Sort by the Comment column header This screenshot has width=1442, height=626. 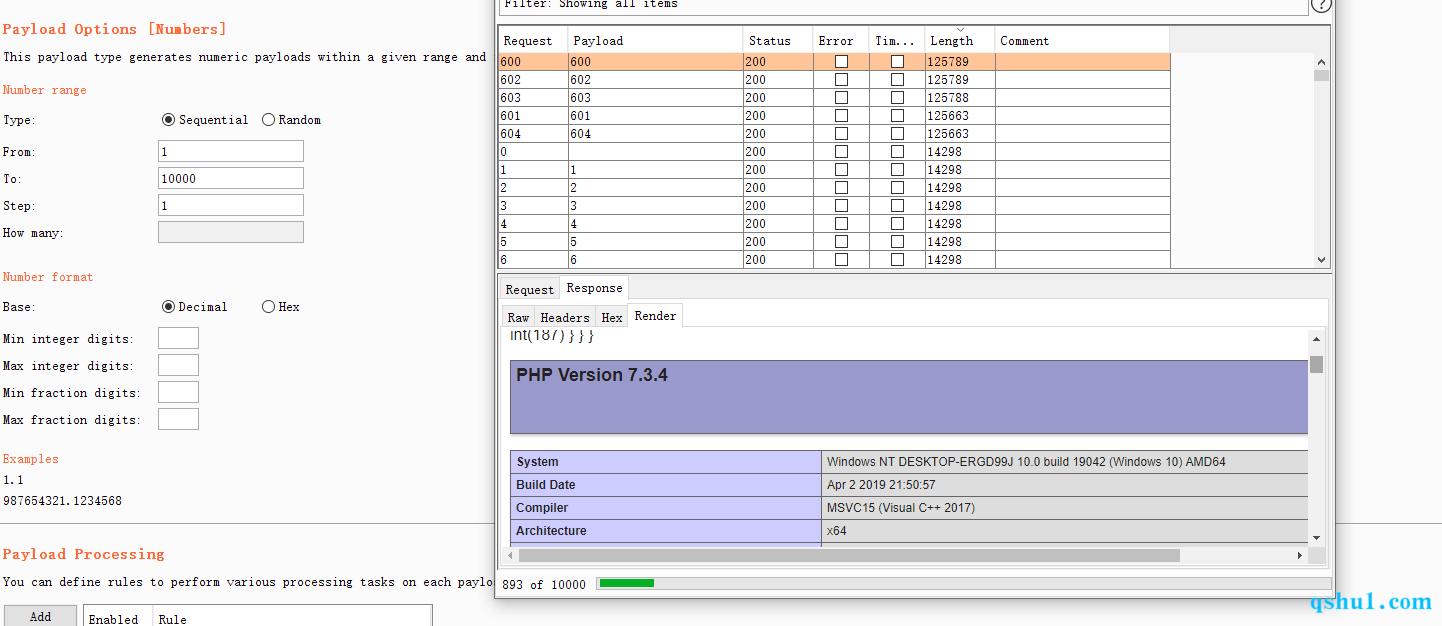click(1082, 40)
